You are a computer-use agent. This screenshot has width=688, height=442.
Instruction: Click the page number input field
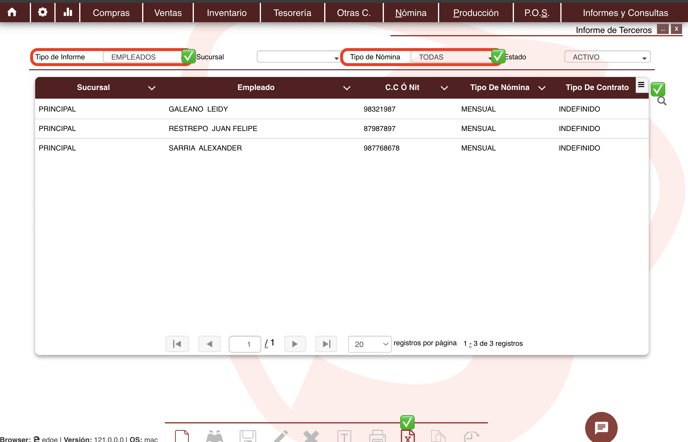pyautogui.click(x=245, y=344)
